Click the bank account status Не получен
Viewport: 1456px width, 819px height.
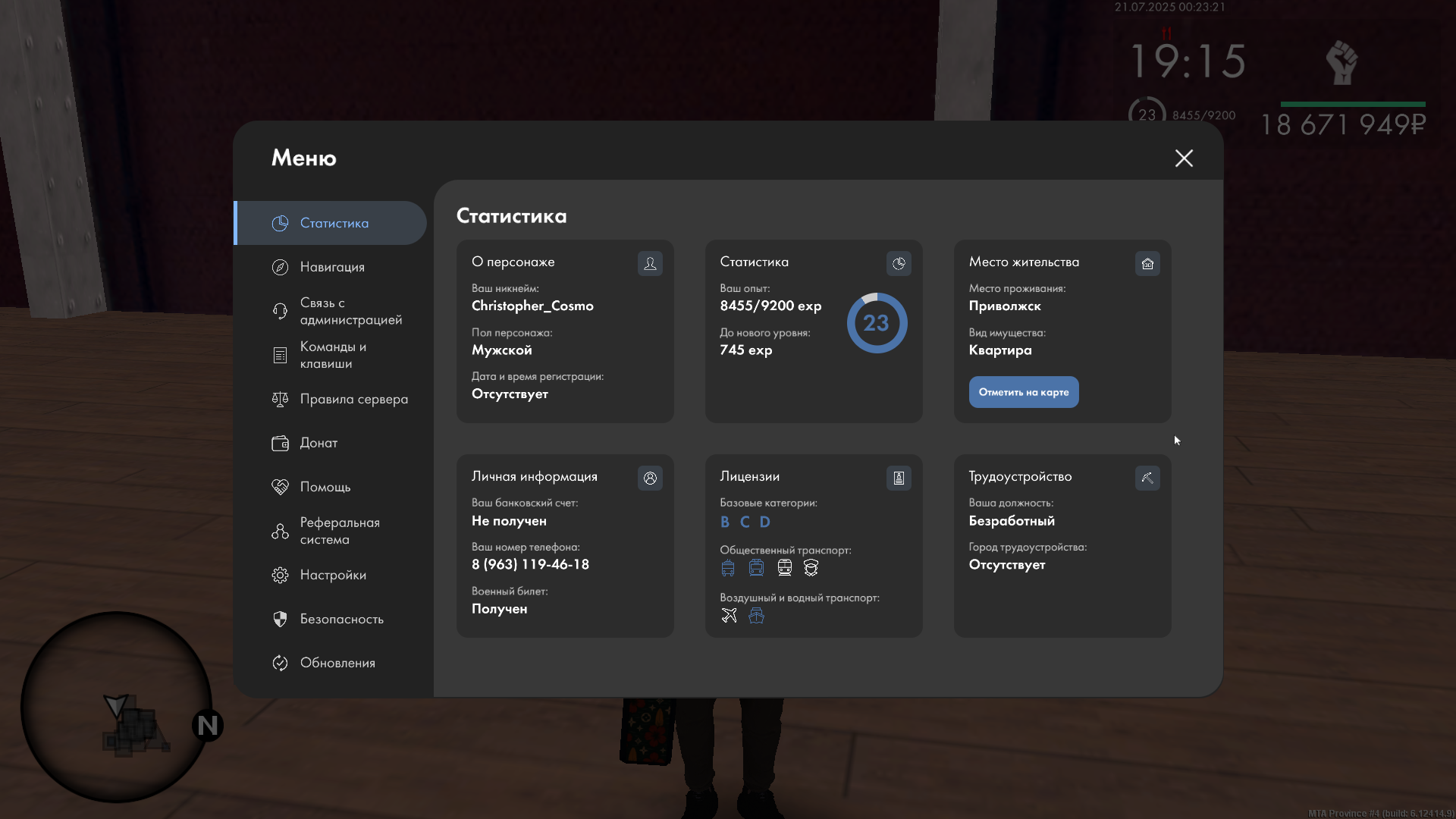[x=509, y=521]
